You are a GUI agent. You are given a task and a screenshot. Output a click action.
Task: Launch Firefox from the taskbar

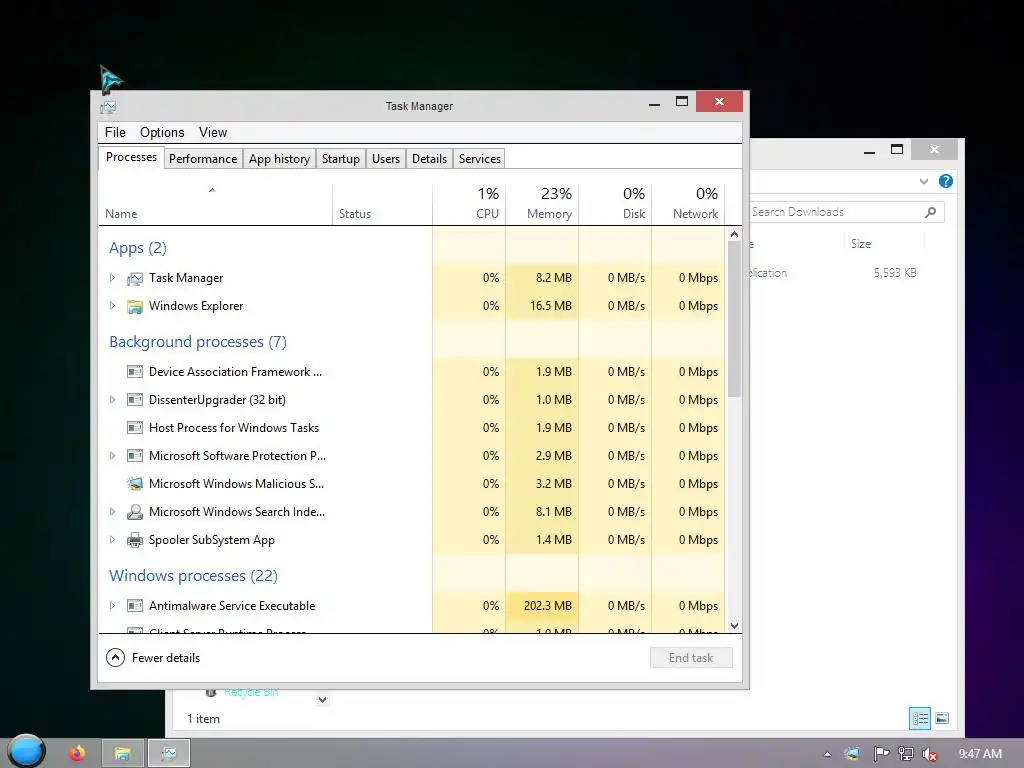tap(77, 753)
